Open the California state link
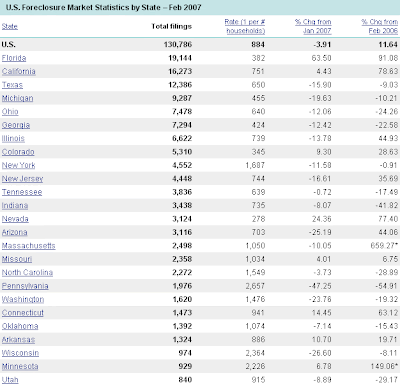This screenshot has height=385, width=400. [19, 71]
